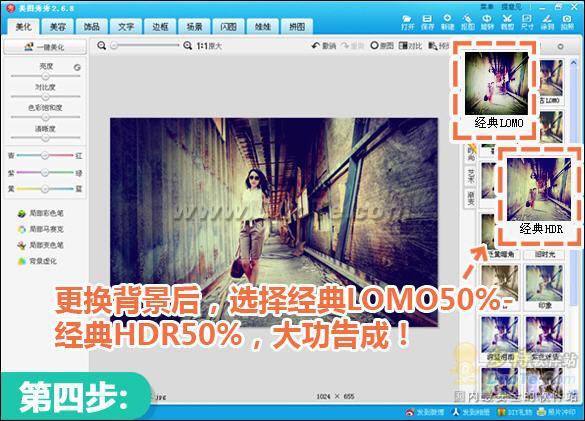
Task: Open the 涂鸦 doodle pen tool
Action: tap(547, 22)
